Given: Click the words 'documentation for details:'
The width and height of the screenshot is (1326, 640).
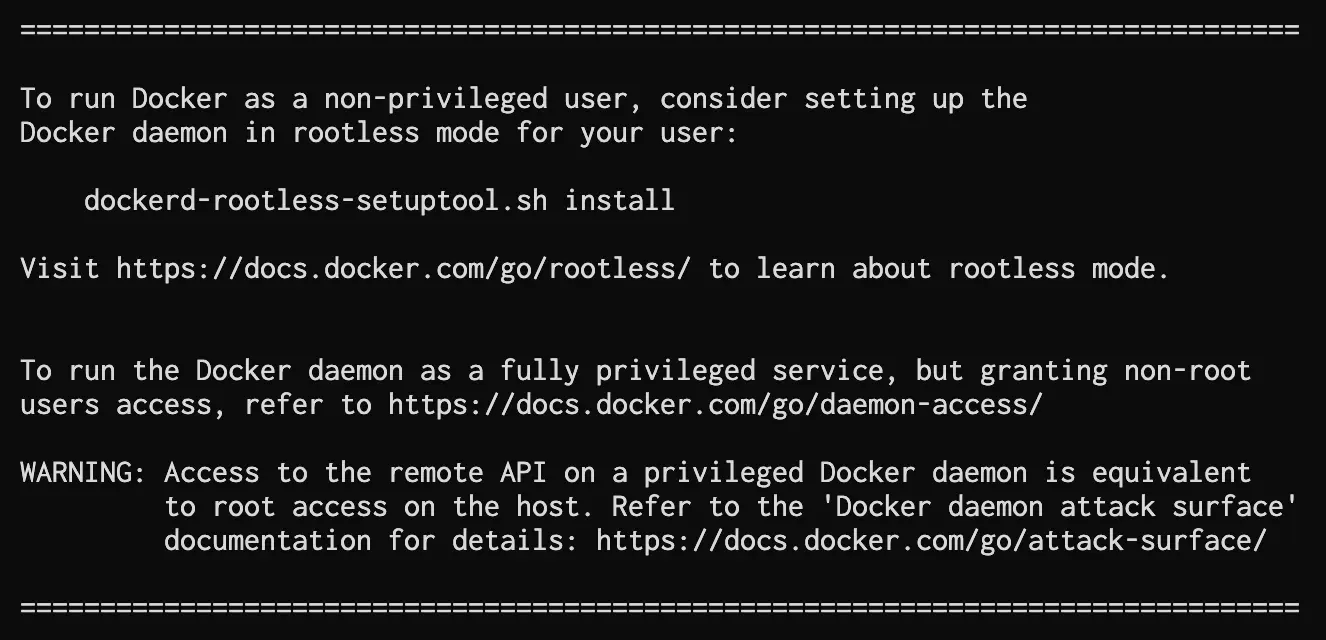Looking at the screenshot, I should 371,541.
